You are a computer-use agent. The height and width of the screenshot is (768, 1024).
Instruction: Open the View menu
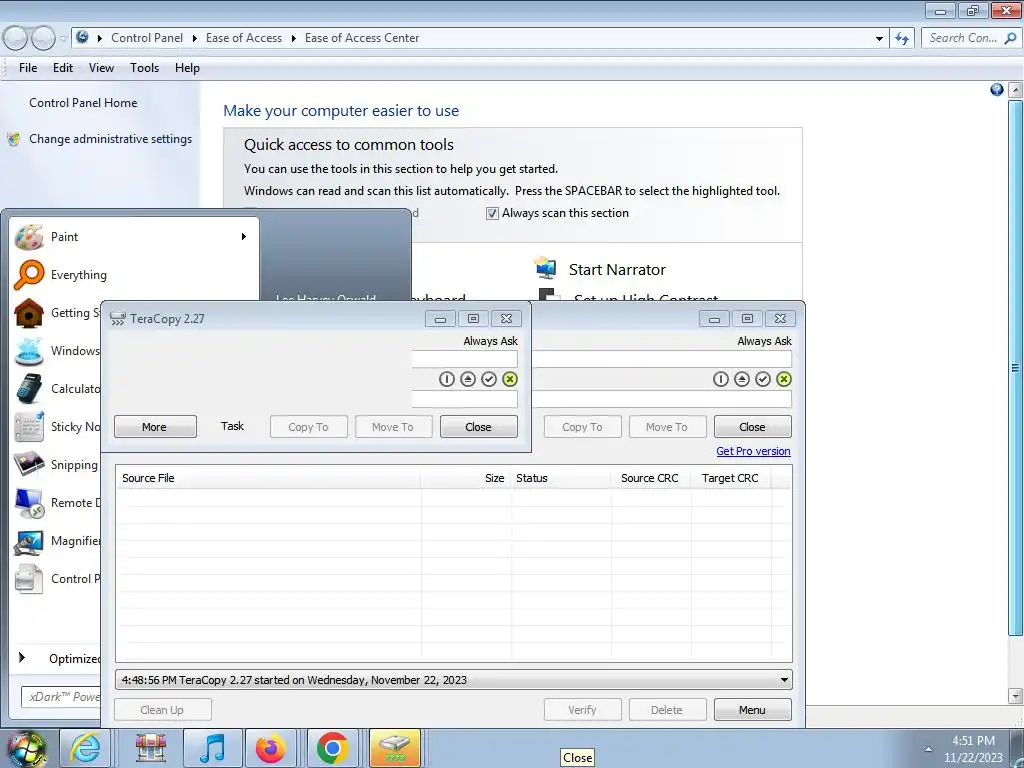tap(101, 68)
